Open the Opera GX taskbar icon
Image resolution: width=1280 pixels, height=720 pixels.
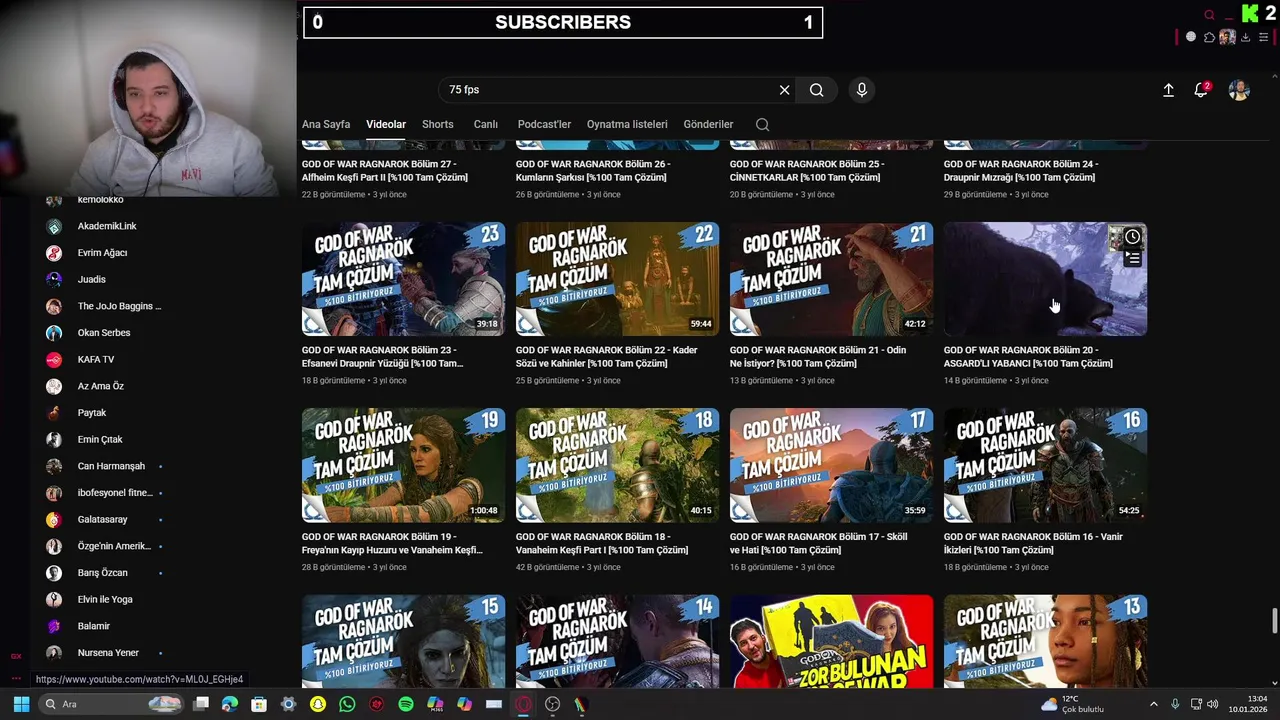(x=523, y=704)
